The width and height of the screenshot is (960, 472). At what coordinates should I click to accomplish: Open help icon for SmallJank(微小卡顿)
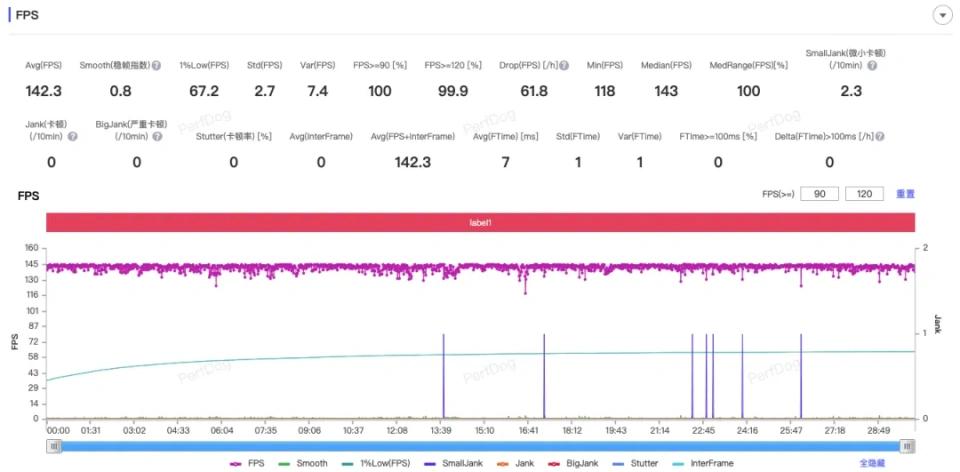(x=872, y=66)
